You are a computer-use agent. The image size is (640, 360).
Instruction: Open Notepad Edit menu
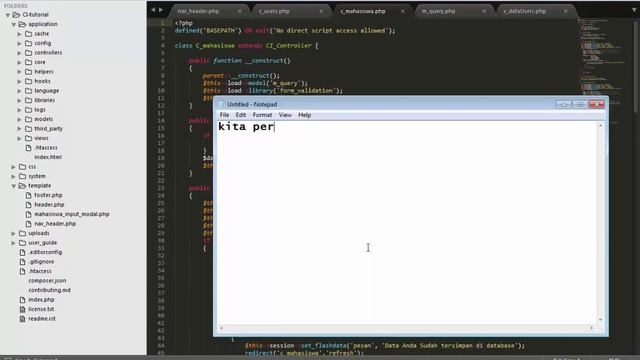tap(241, 115)
